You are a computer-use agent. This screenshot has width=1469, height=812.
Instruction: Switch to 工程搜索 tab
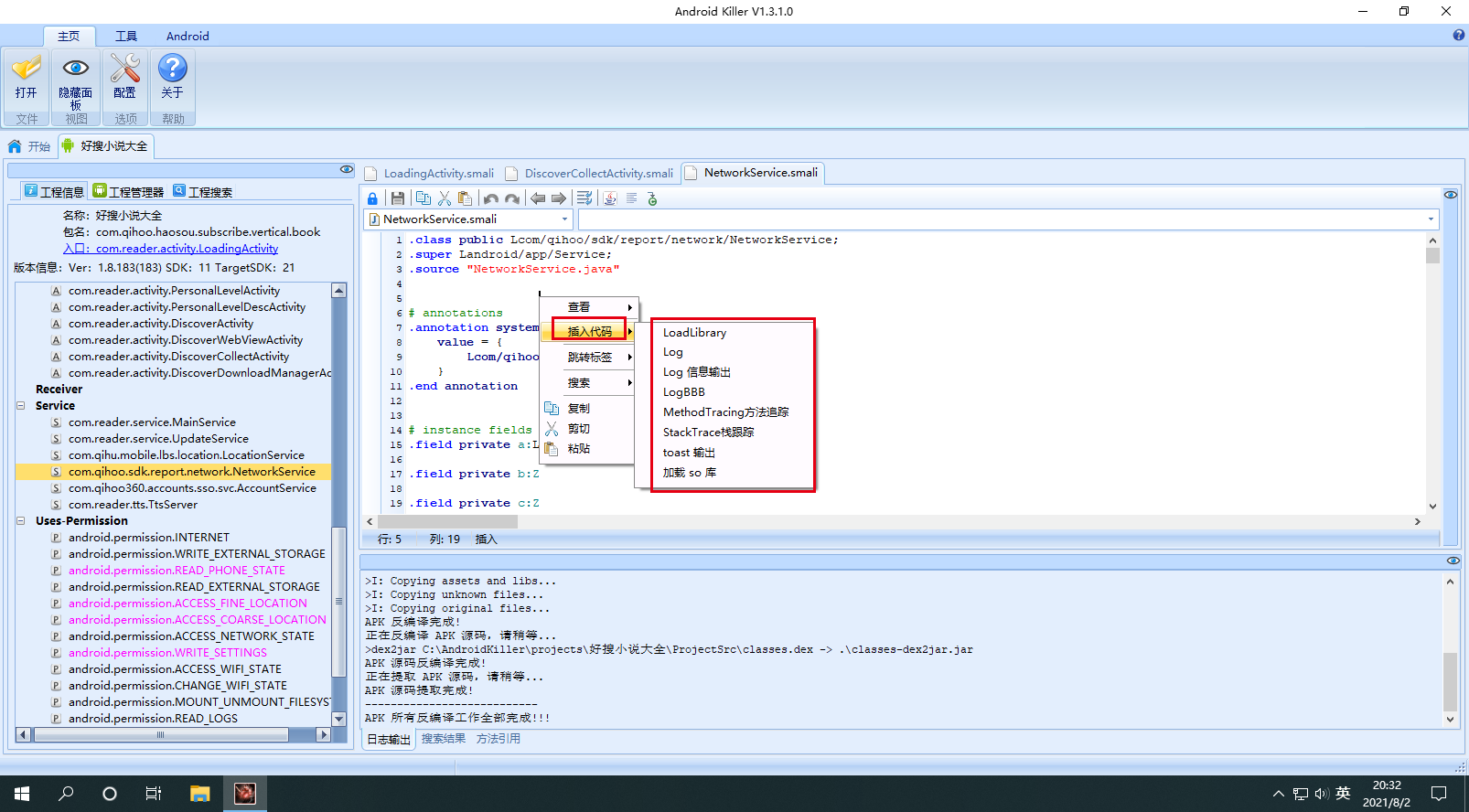click(x=203, y=191)
